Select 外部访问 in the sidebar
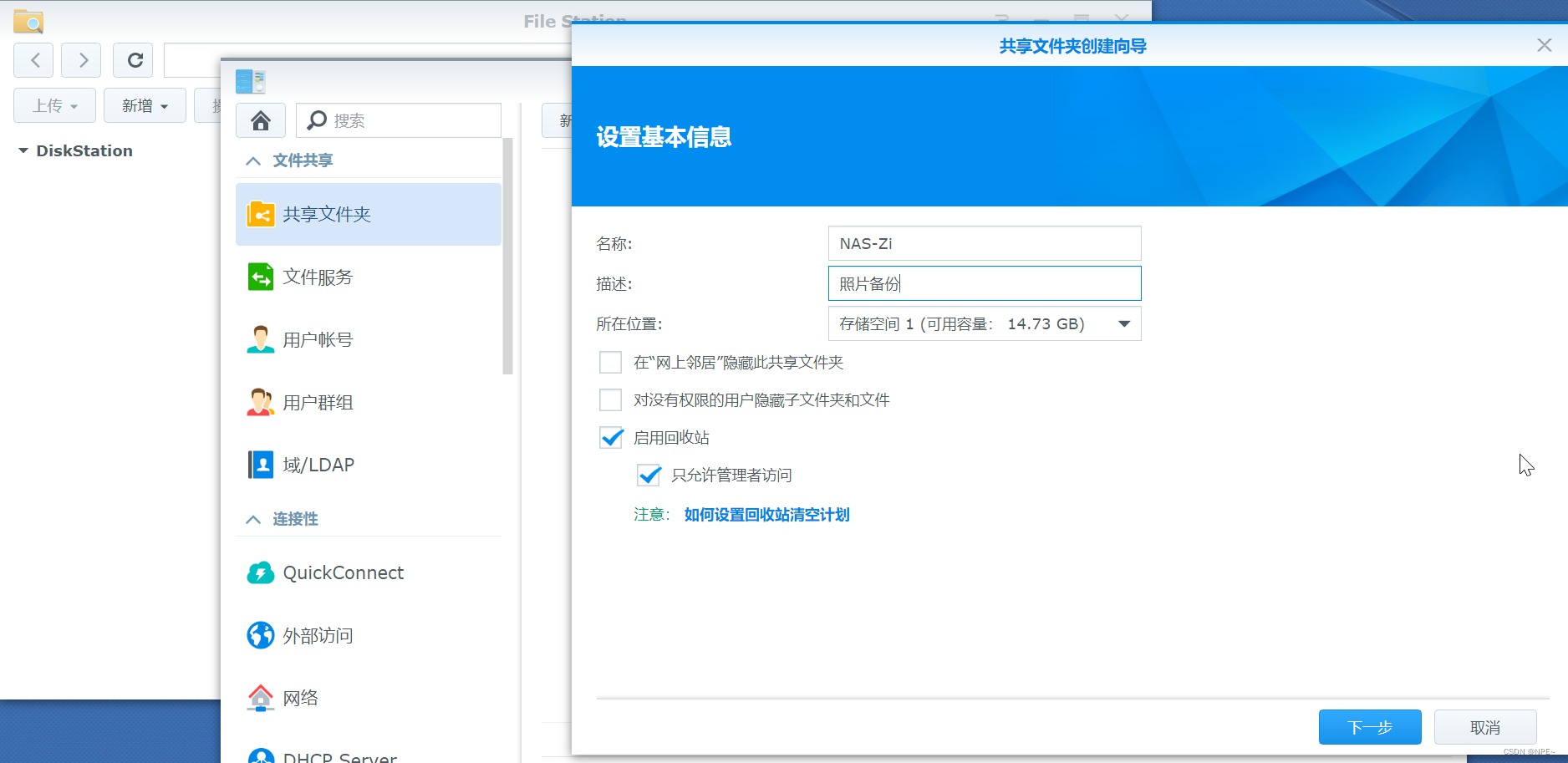The image size is (1568, 763). click(369, 635)
